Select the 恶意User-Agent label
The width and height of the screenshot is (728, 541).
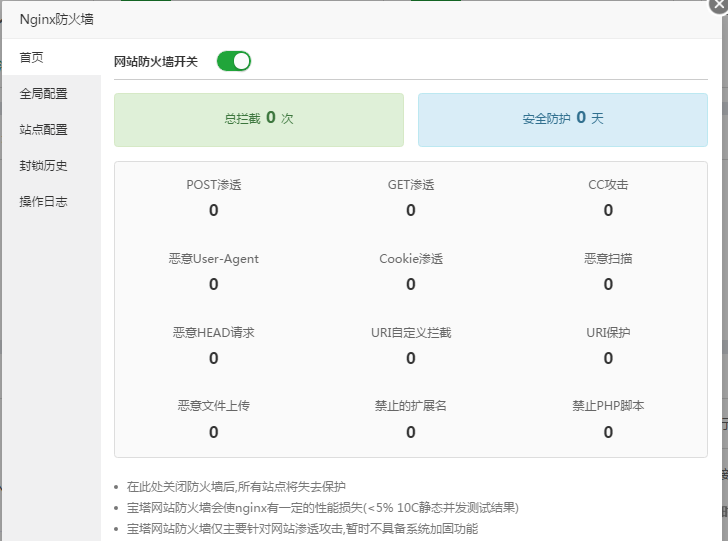point(214,259)
